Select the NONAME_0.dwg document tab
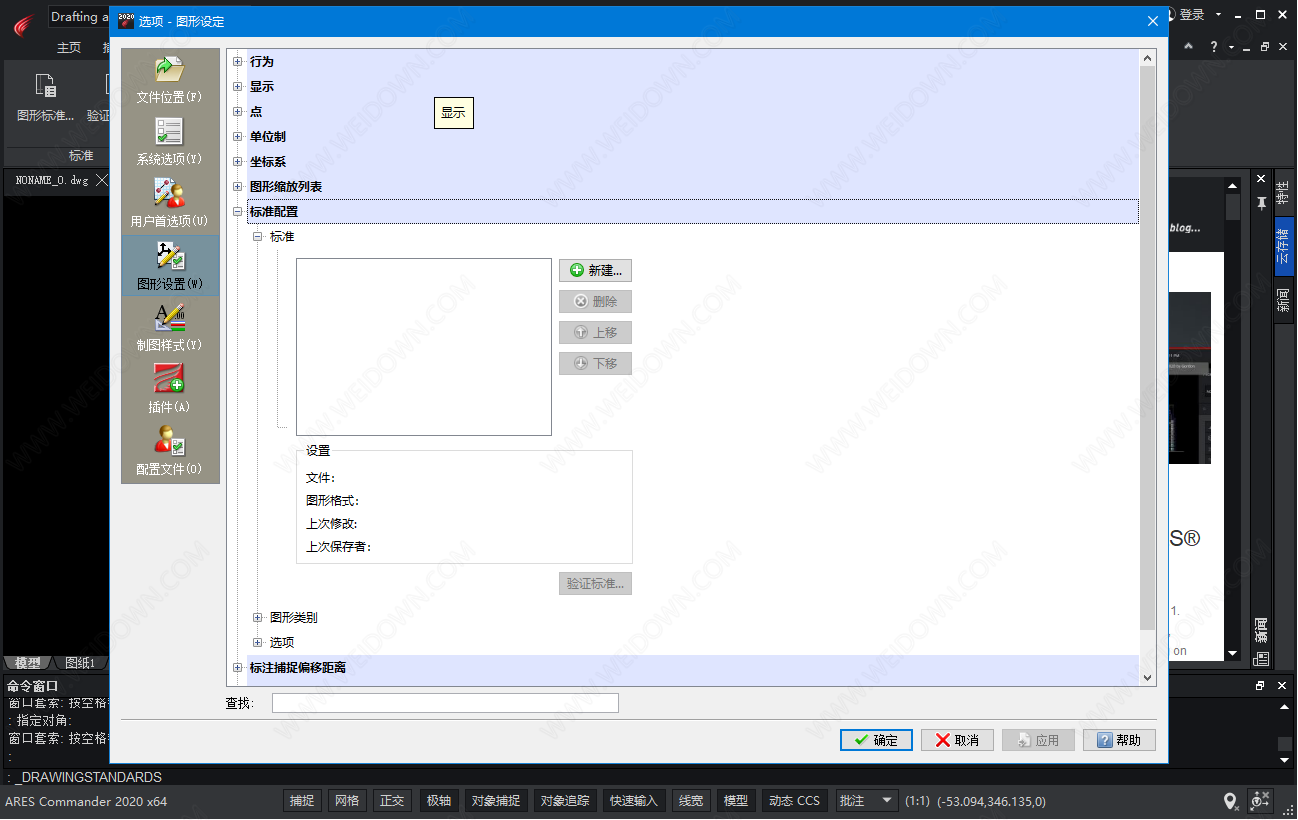The image size is (1298, 820). (x=52, y=181)
